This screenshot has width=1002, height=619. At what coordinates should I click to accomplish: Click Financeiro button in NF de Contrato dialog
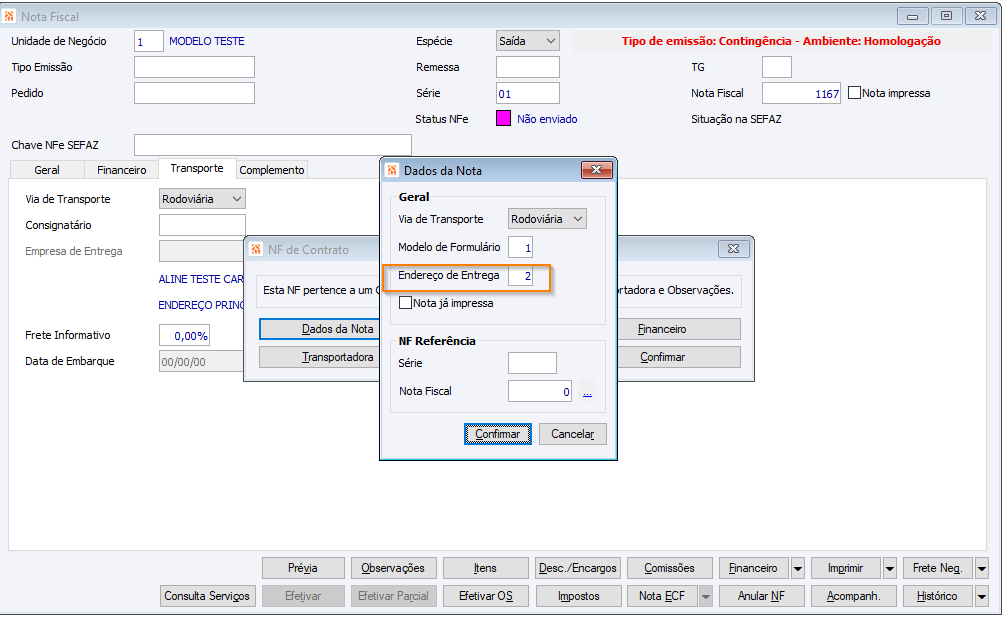pos(679,329)
